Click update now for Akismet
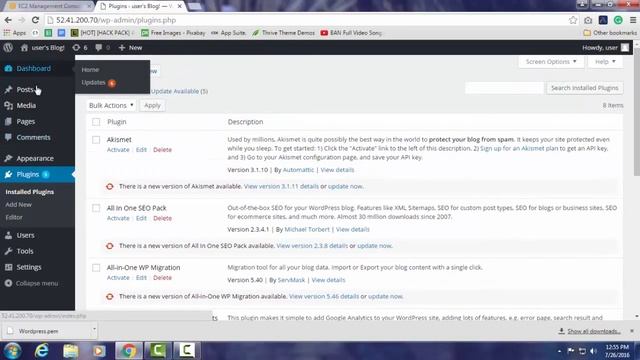640x360 pixels. tap(345, 186)
